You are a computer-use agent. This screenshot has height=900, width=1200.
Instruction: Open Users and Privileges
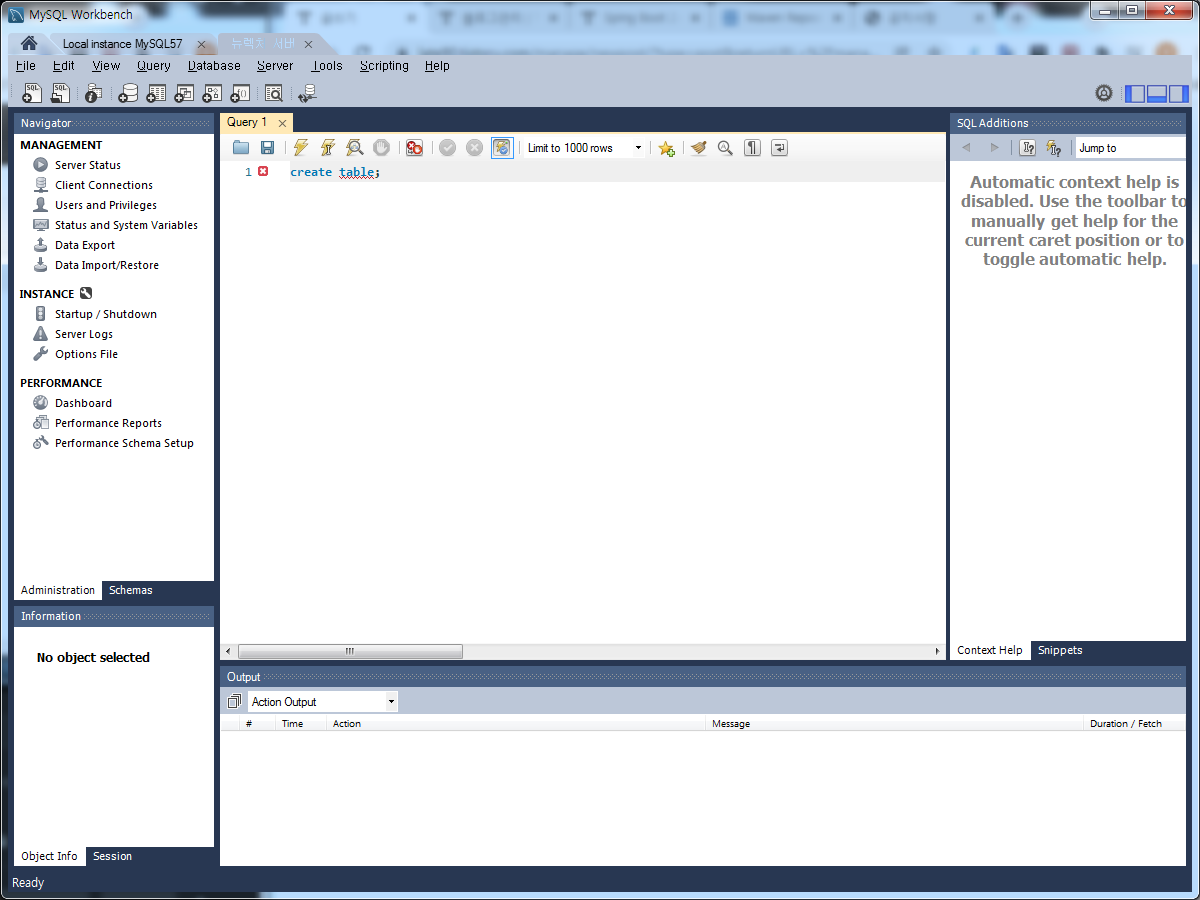click(106, 205)
